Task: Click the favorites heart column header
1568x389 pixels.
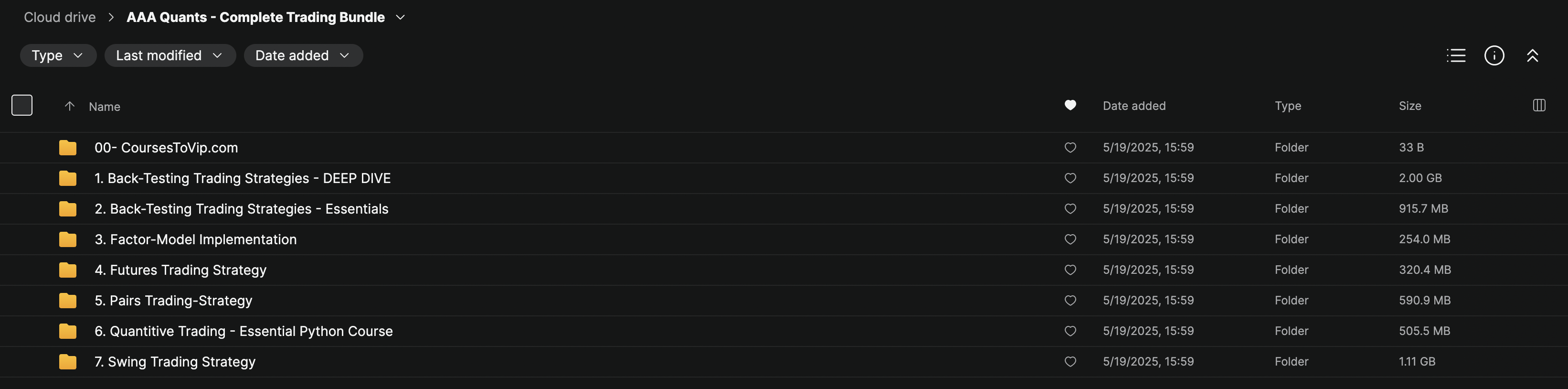Action: (1070, 105)
